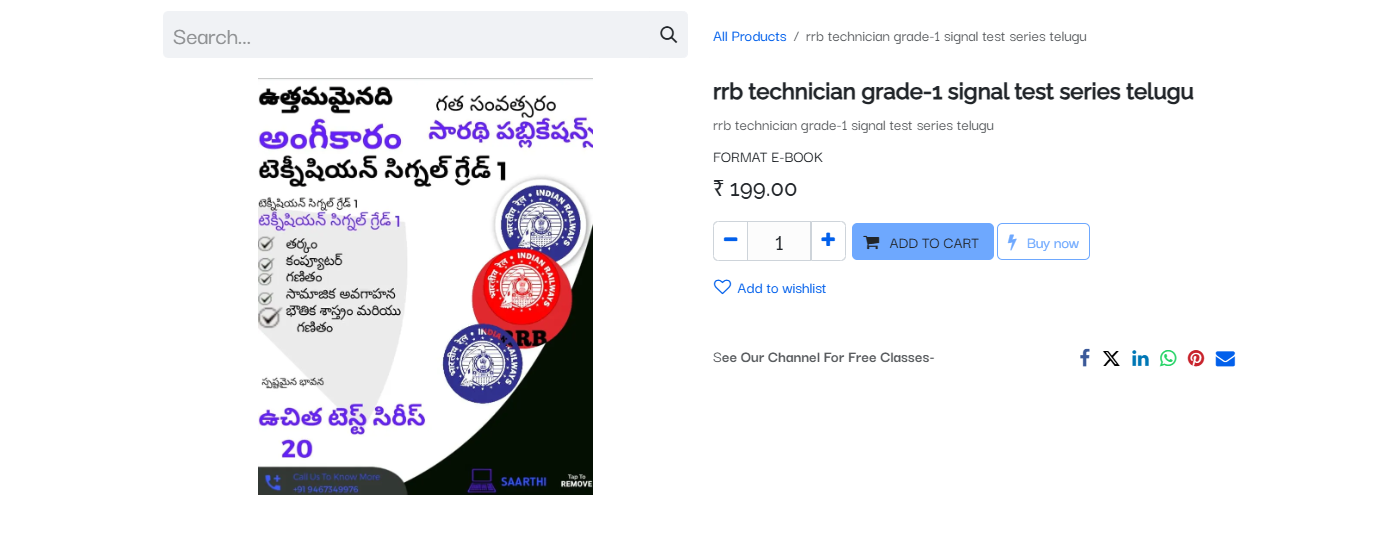This screenshot has height=536, width=1387.
Task: Increase quantity with plus button
Action: [828, 241]
